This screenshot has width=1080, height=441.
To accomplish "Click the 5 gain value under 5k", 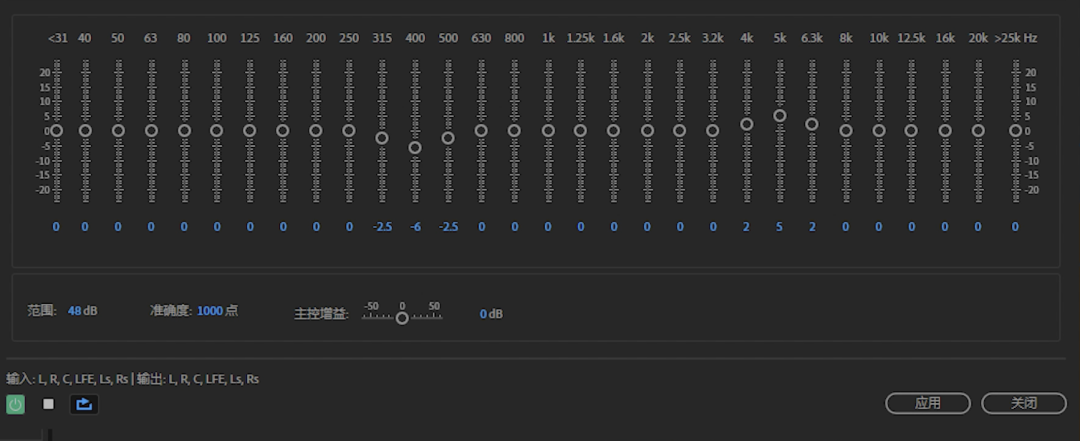I will click(x=779, y=227).
